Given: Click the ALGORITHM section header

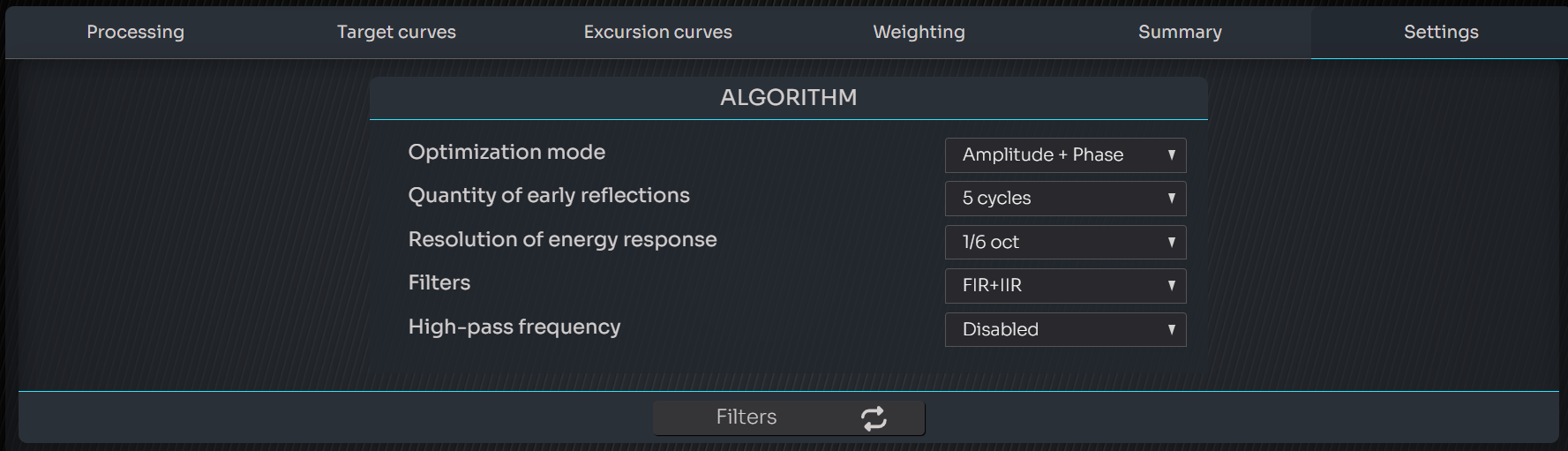Looking at the screenshot, I should pos(788,98).
